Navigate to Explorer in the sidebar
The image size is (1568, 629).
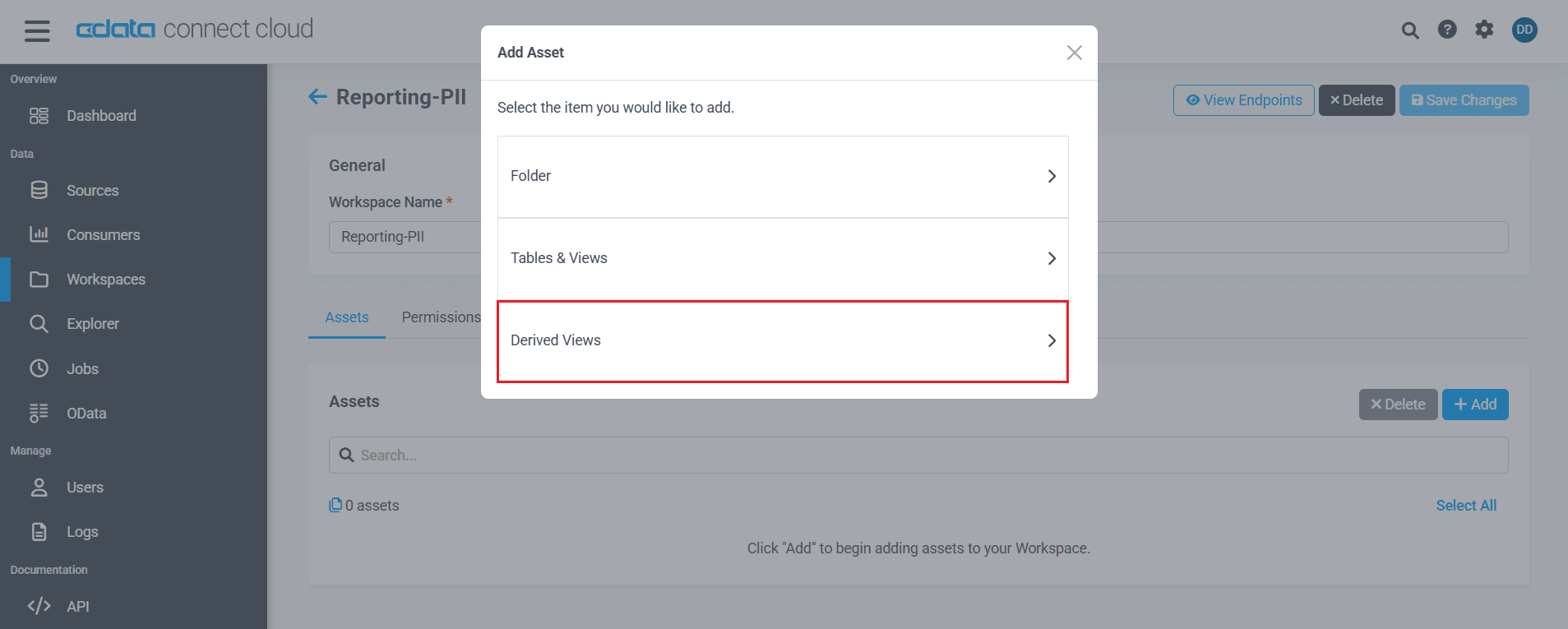tap(92, 324)
